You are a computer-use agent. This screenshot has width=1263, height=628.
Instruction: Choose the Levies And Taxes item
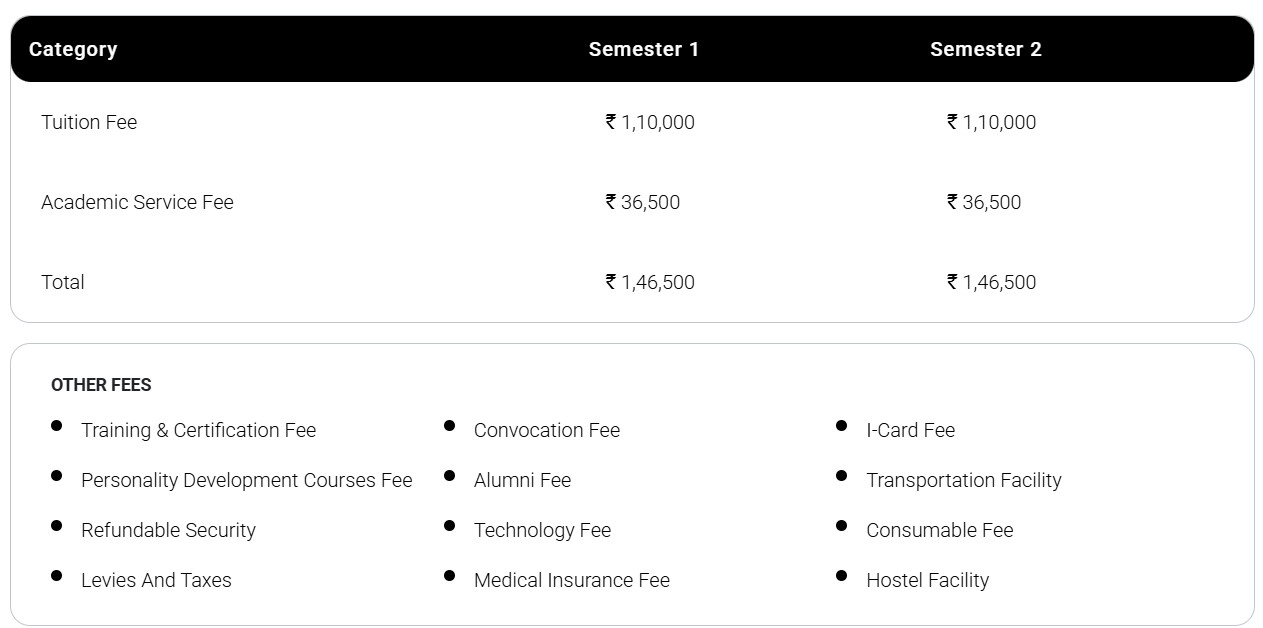(156, 580)
